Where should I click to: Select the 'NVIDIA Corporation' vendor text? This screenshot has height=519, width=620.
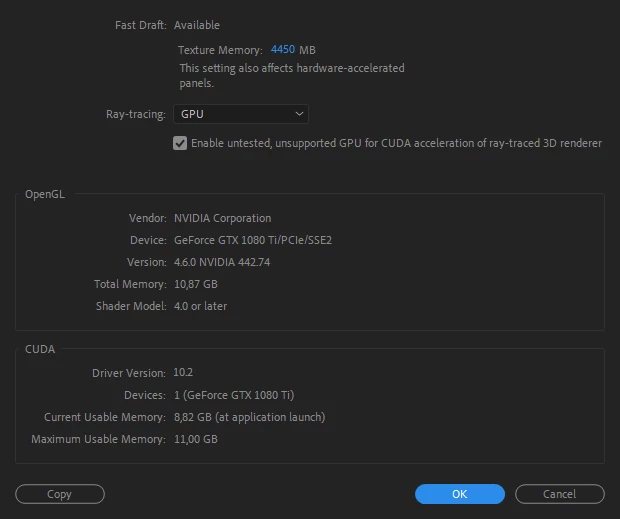[x=223, y=218]
